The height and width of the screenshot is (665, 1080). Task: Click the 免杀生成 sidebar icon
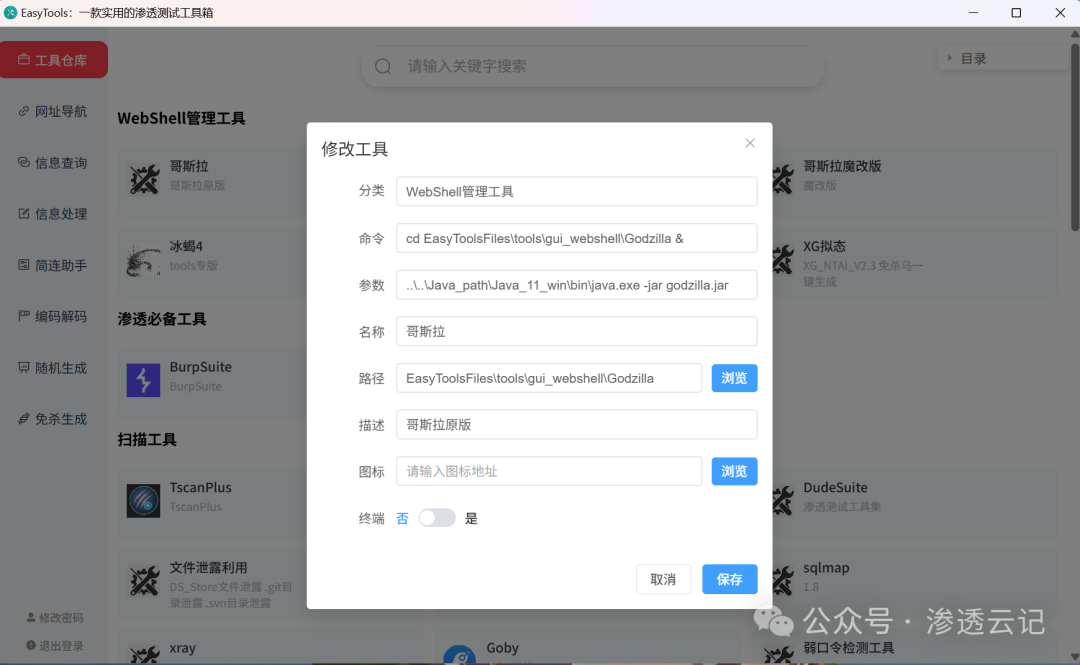(23, 418)
